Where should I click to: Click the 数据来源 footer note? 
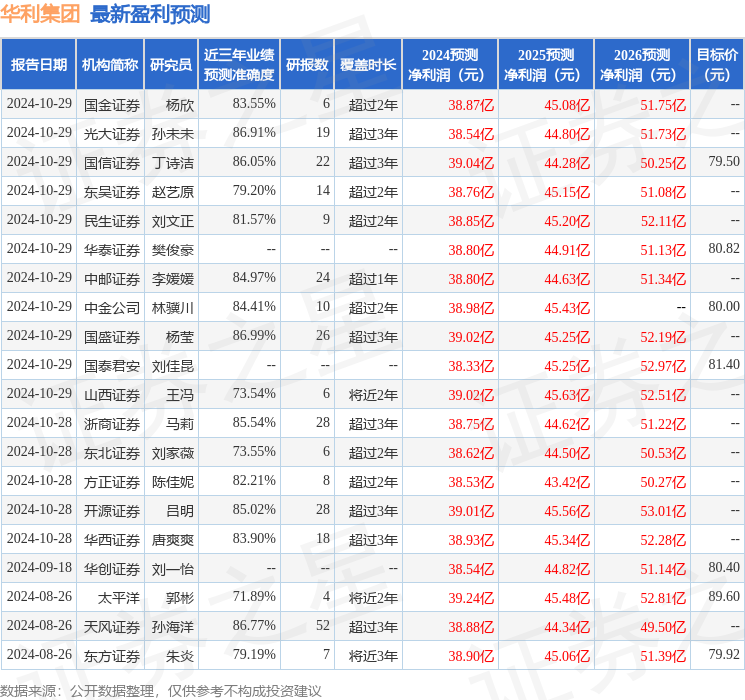[161, 691]
